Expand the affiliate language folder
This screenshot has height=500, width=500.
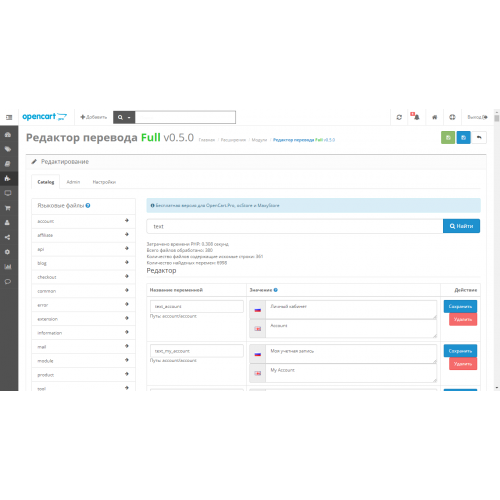click(x=83, y=235)
